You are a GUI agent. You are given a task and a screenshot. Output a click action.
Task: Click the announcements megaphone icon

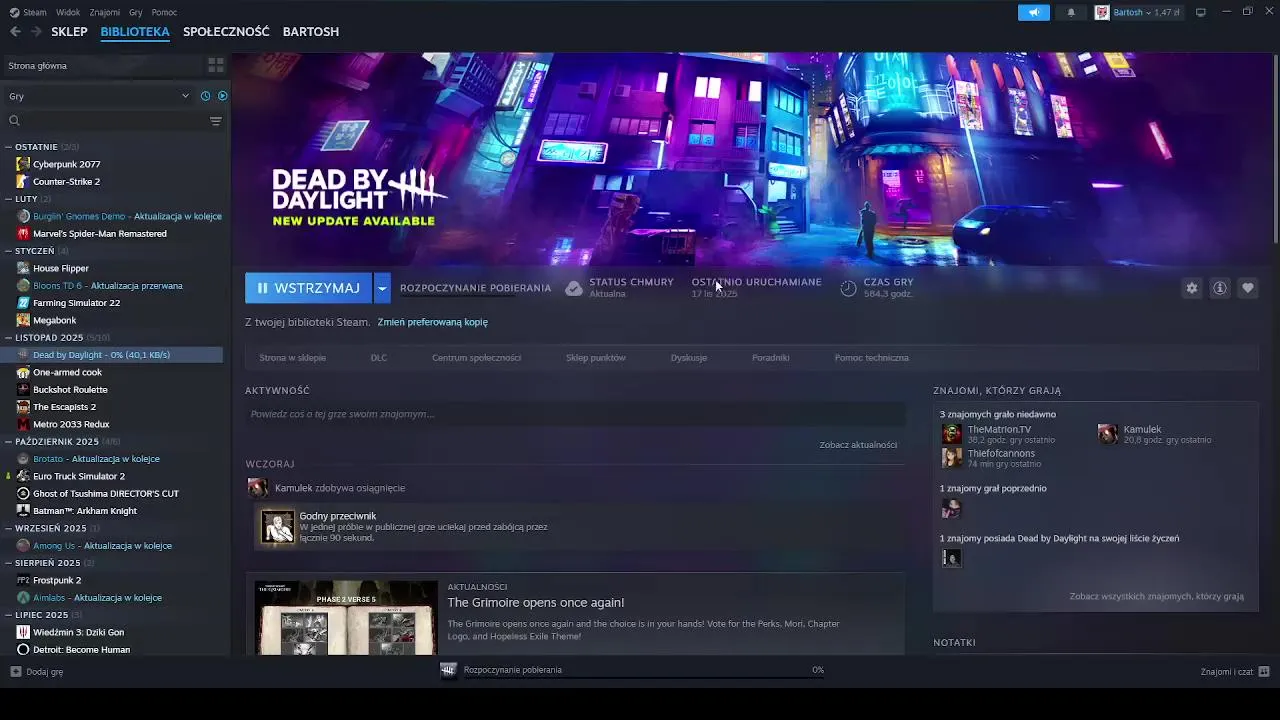tap(1034, 12)
